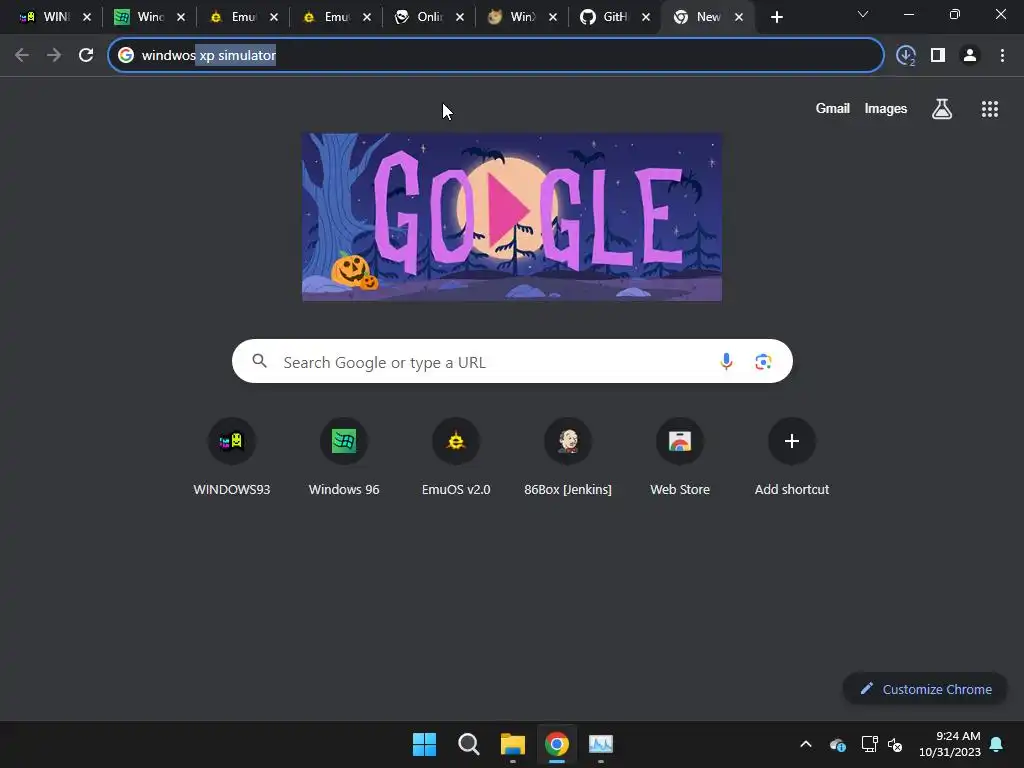The image size is (1024, 768).
Task: Open the performance monitor taskbar app
Action: click(601, 744)
